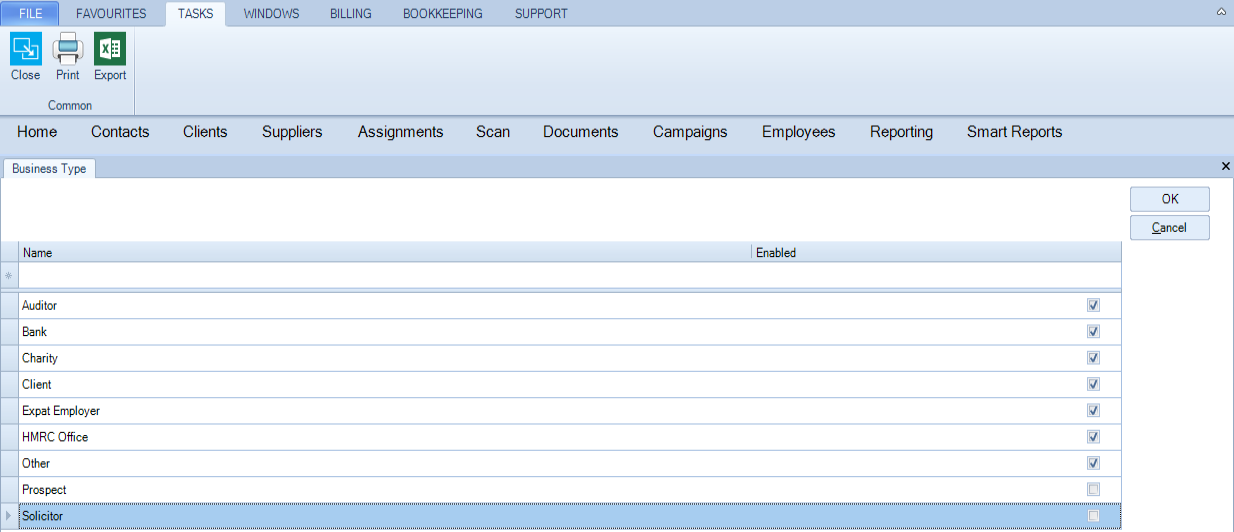Screen dimensions: 1234x532
Task: Select the Auditor row name
Action: pyautogui.click(x=40, y=306)
